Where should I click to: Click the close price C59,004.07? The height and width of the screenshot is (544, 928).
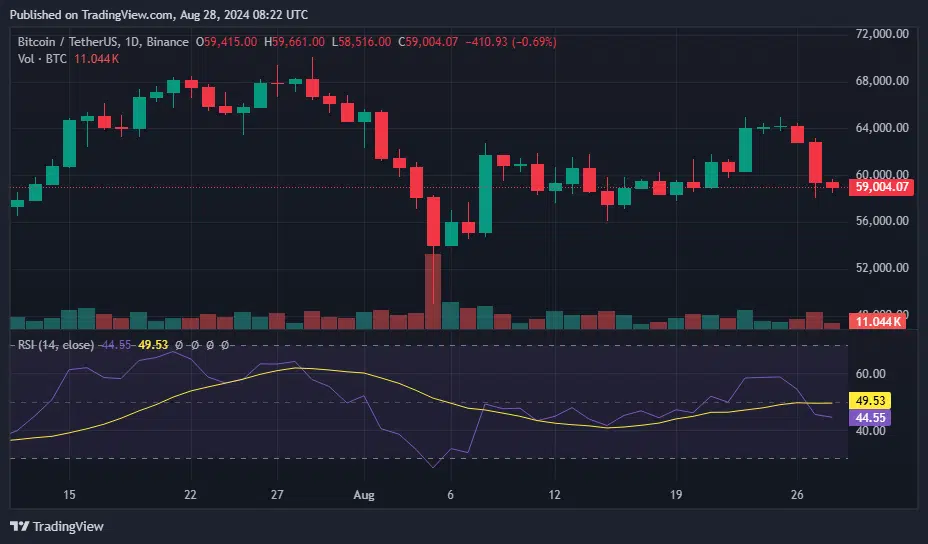[428, 42]
